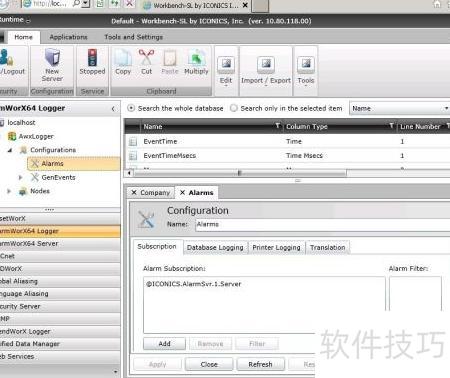Collapse the Configurations tree node

point(10,150)
